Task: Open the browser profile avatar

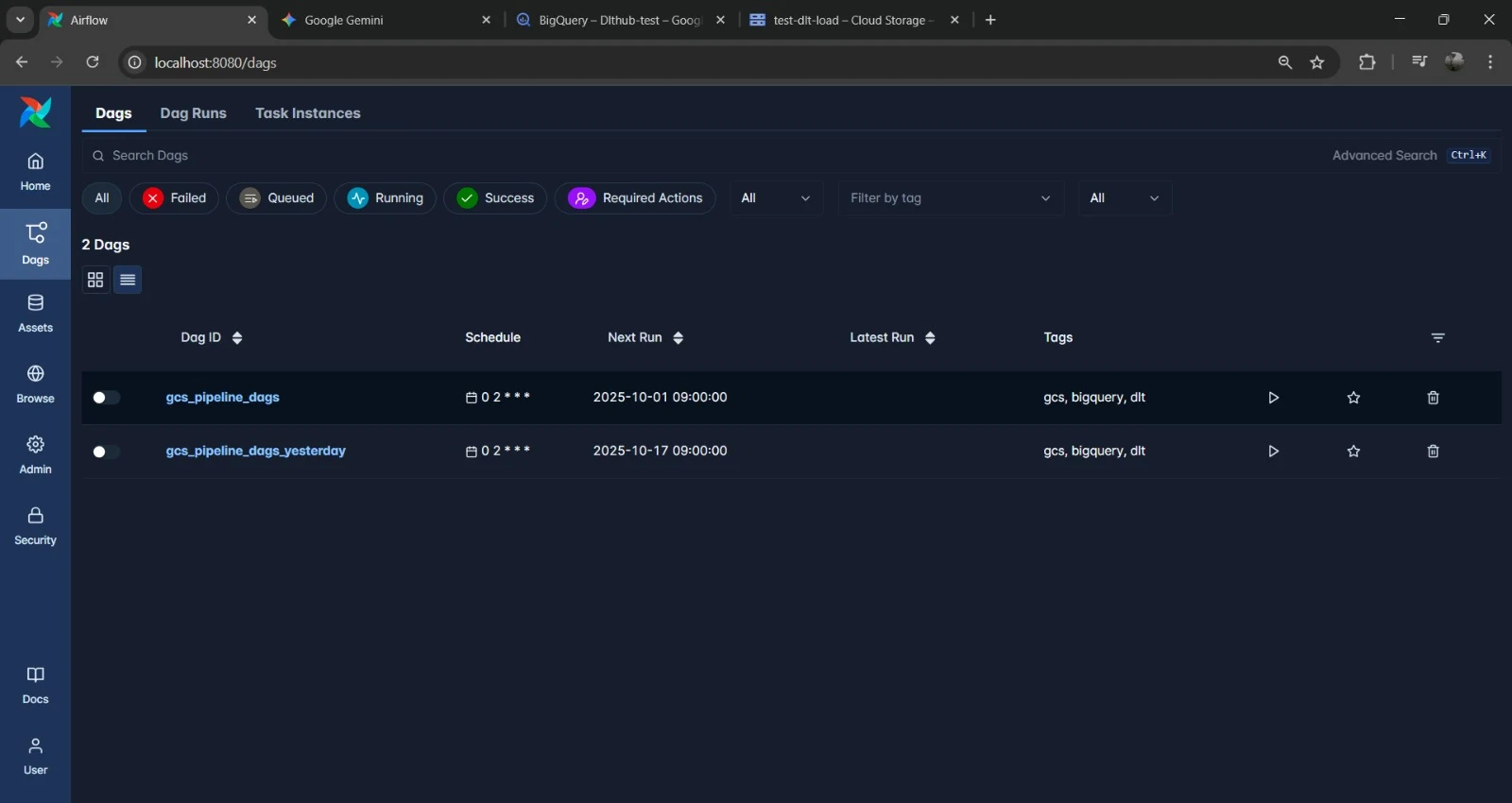Action: click(1454, 62)
